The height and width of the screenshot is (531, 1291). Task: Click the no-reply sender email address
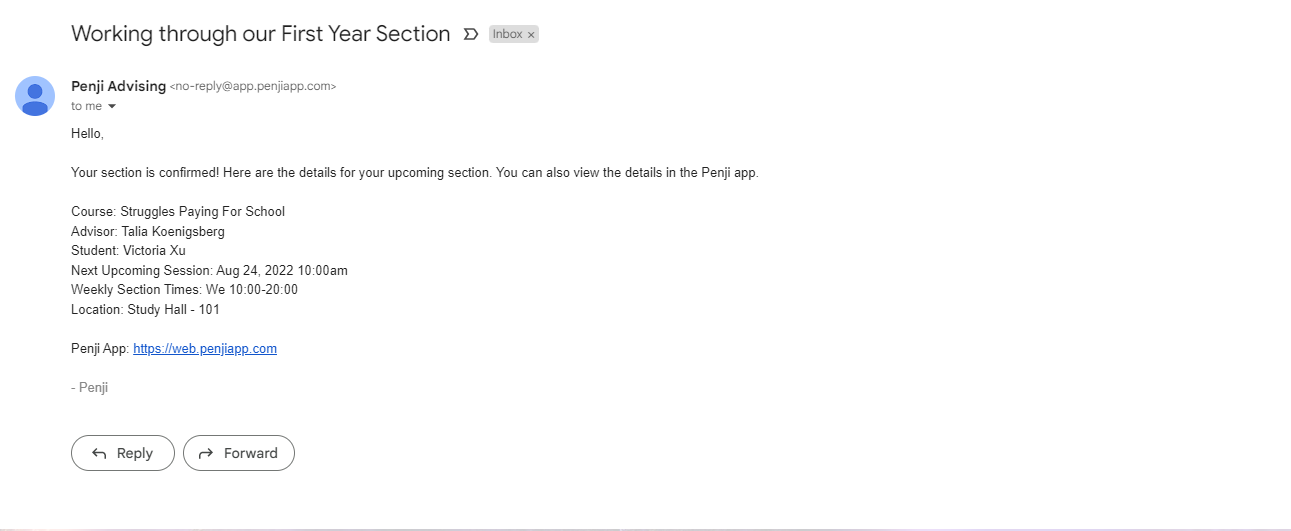pyautogui.click(x=253, y=87)
